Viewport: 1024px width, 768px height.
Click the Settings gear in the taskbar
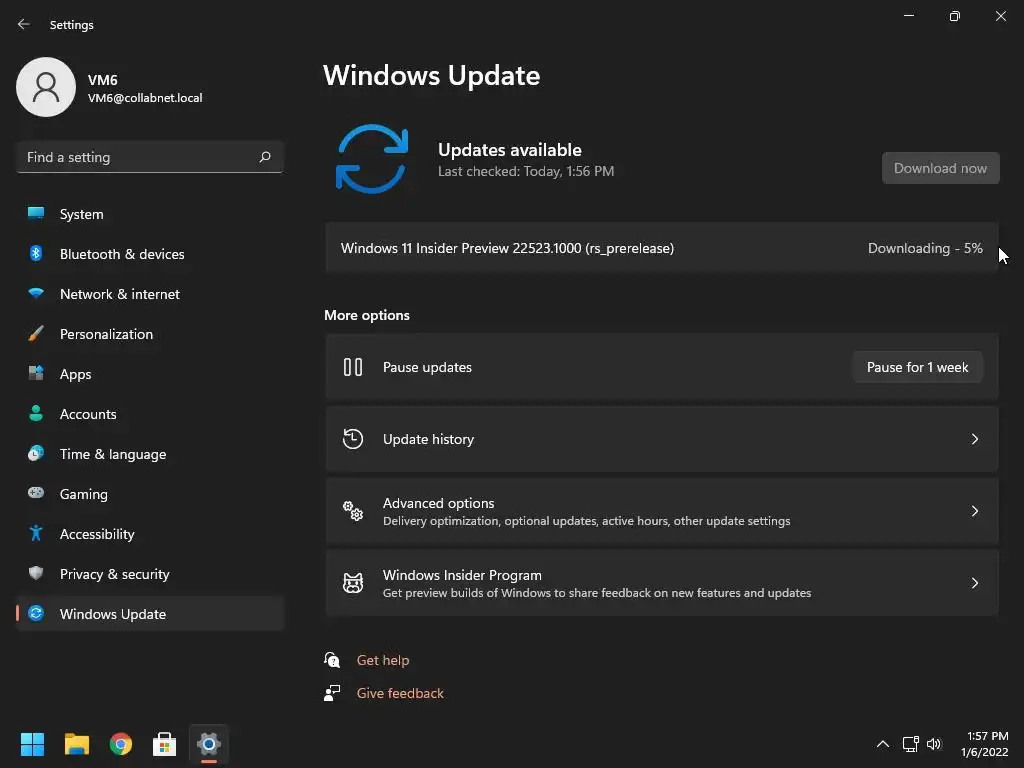(x=209, y=744)
